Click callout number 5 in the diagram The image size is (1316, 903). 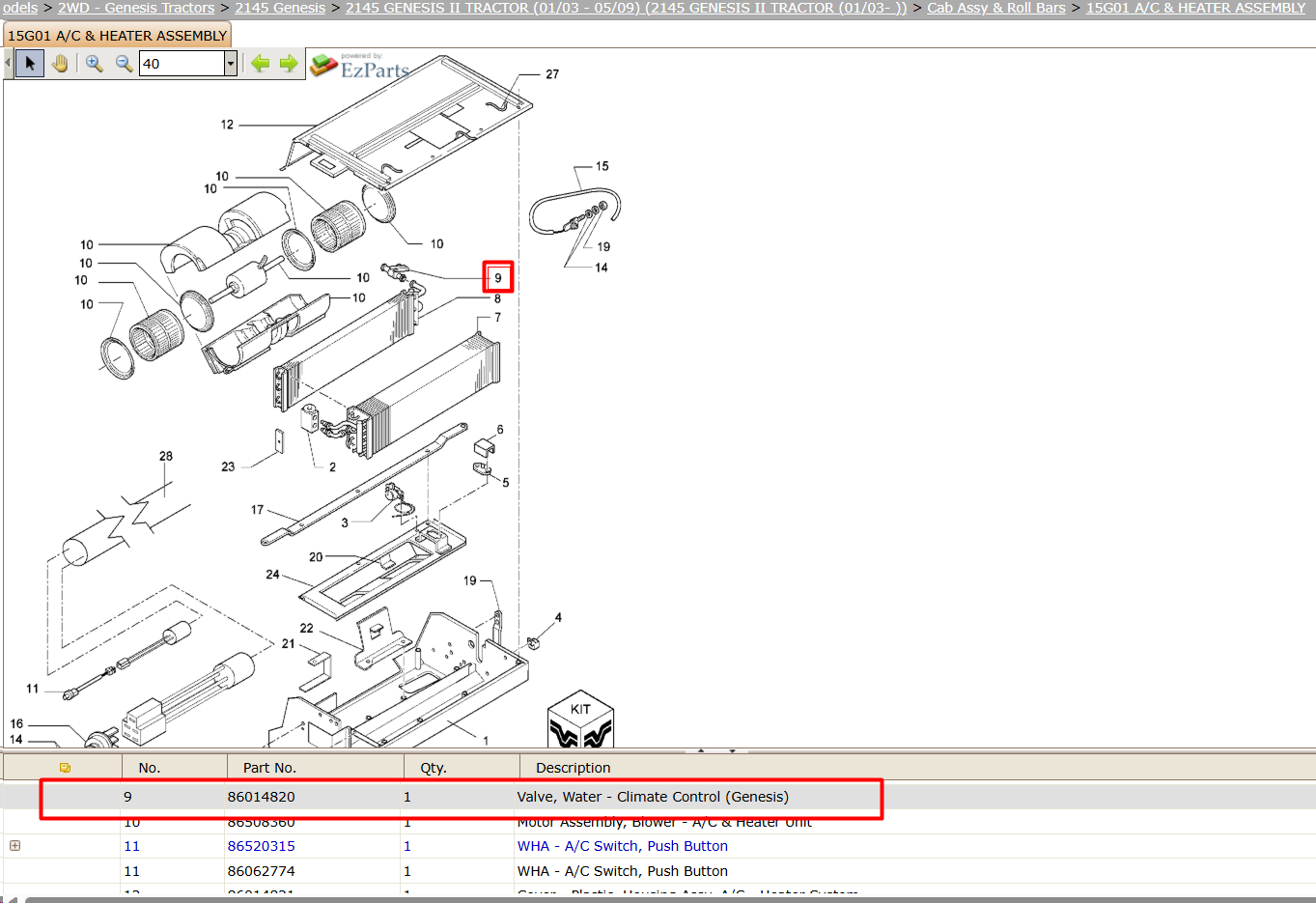506,482
